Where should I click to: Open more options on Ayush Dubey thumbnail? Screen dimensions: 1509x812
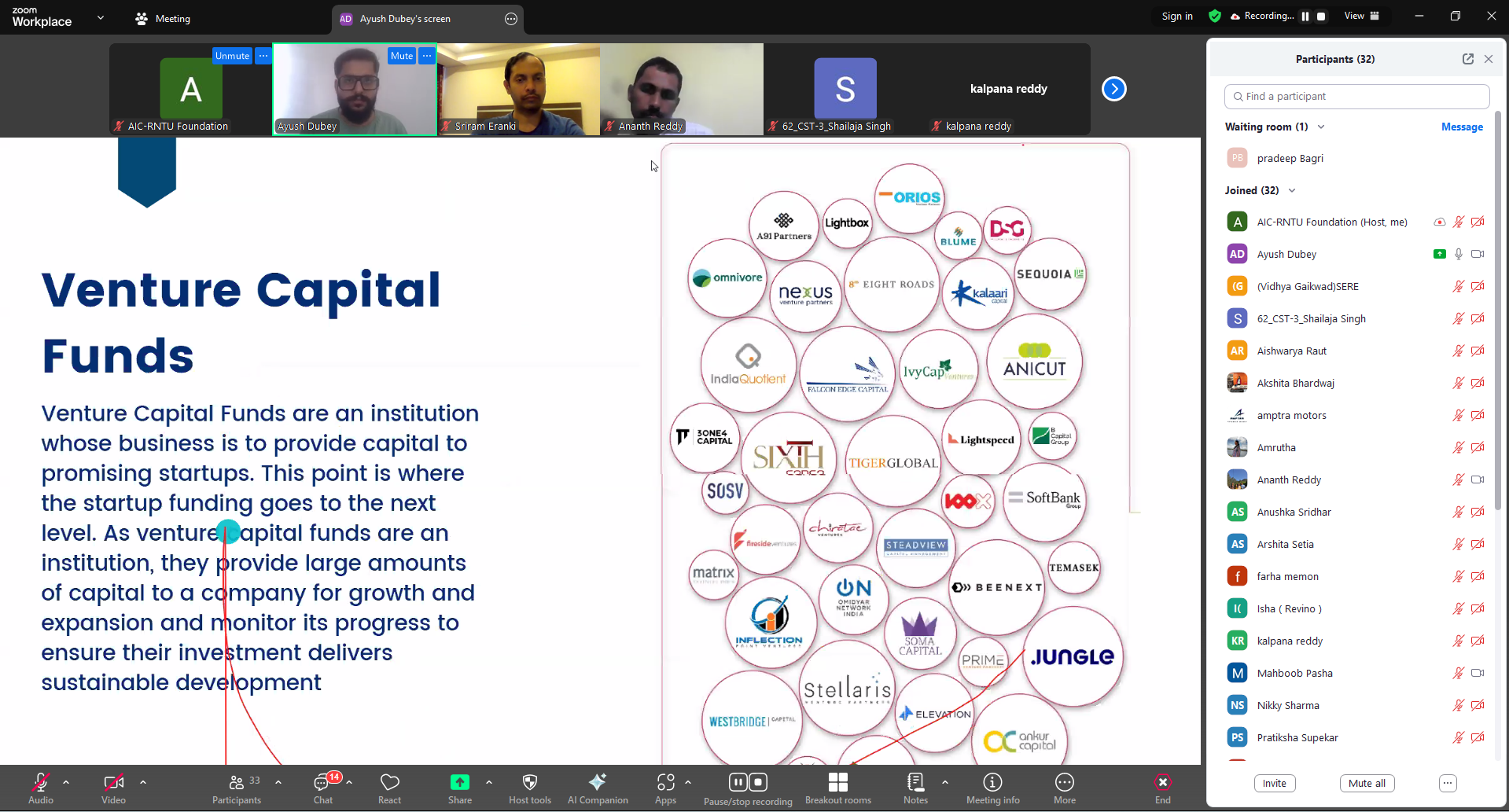pyautogui.click(x=426, y=56)
